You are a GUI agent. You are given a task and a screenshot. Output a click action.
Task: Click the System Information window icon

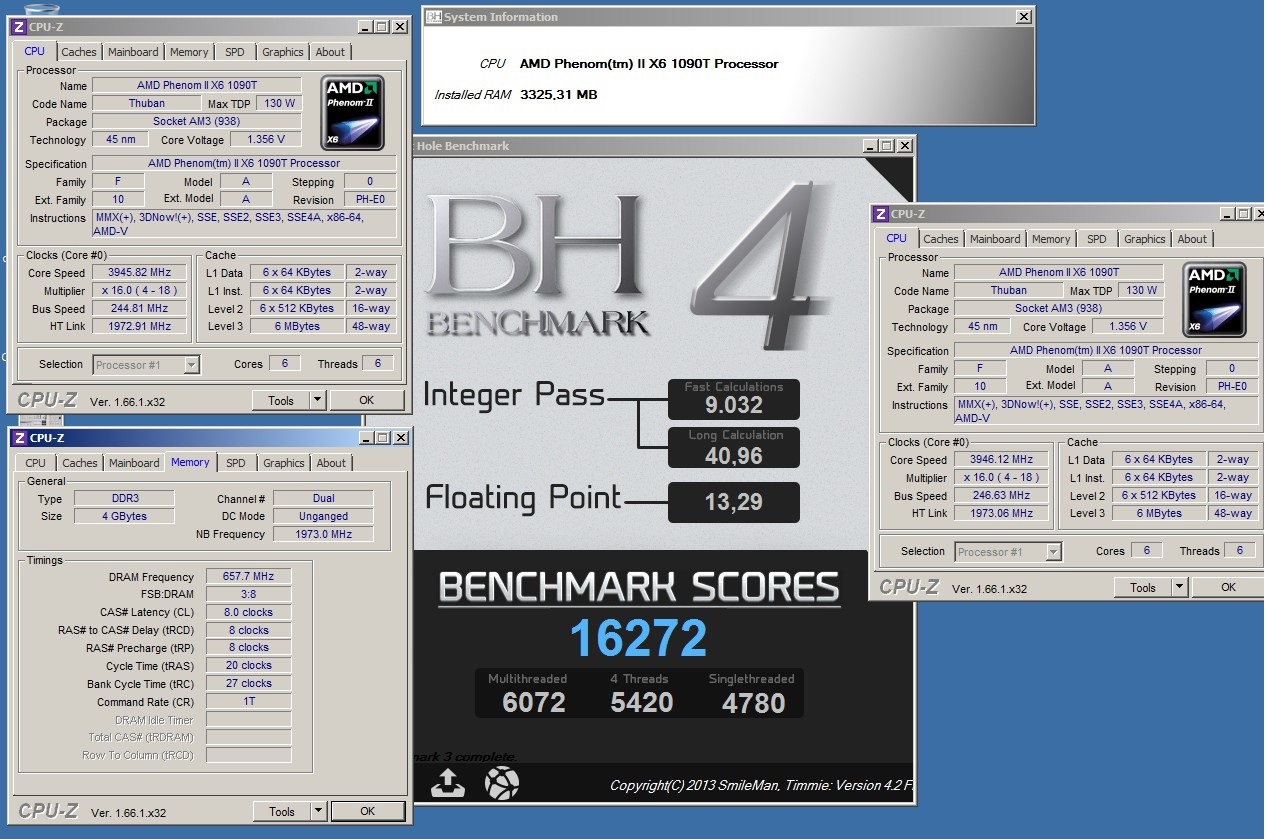[433, 17]
